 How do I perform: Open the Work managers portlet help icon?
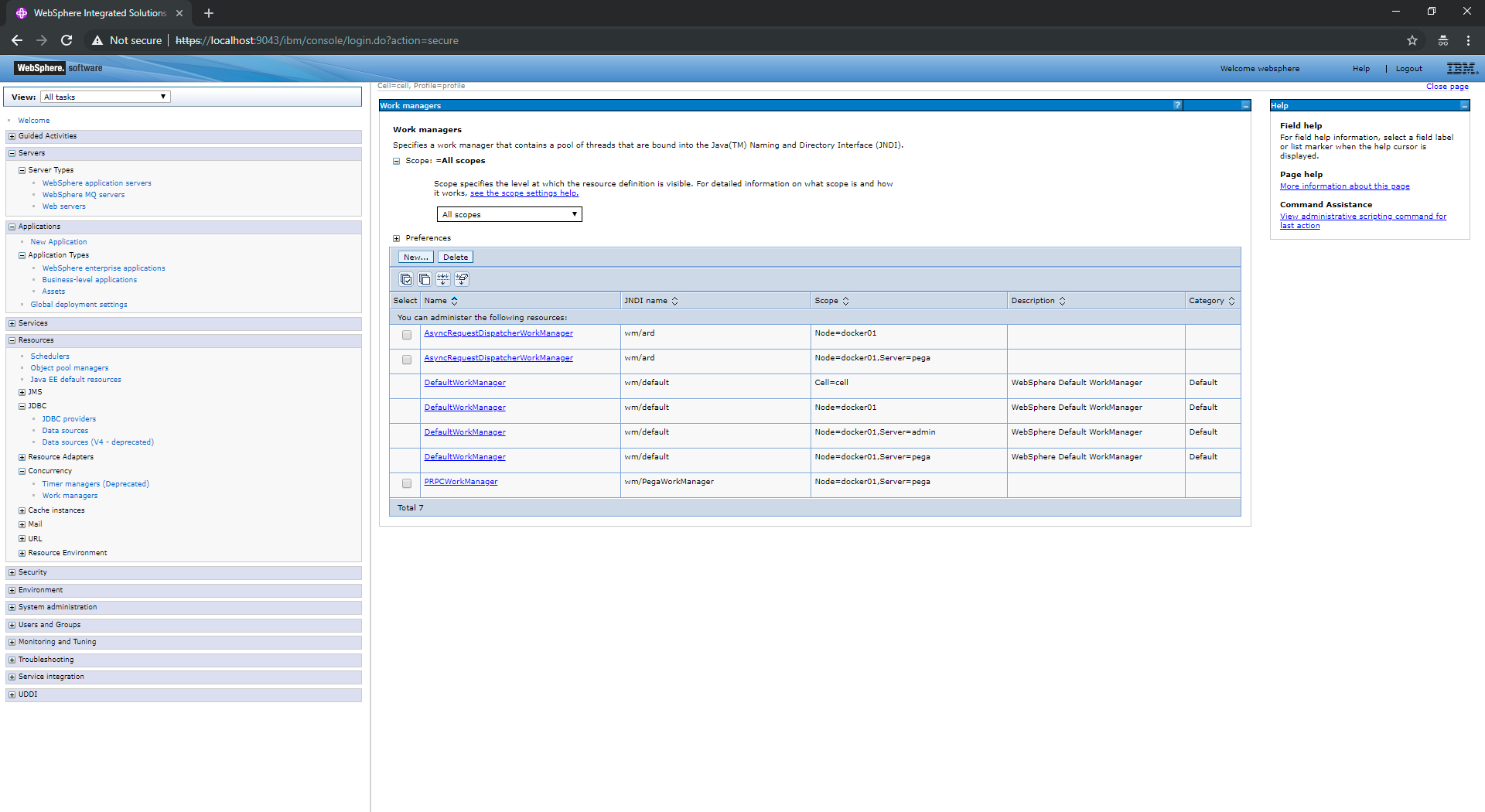coord(1177,105)
